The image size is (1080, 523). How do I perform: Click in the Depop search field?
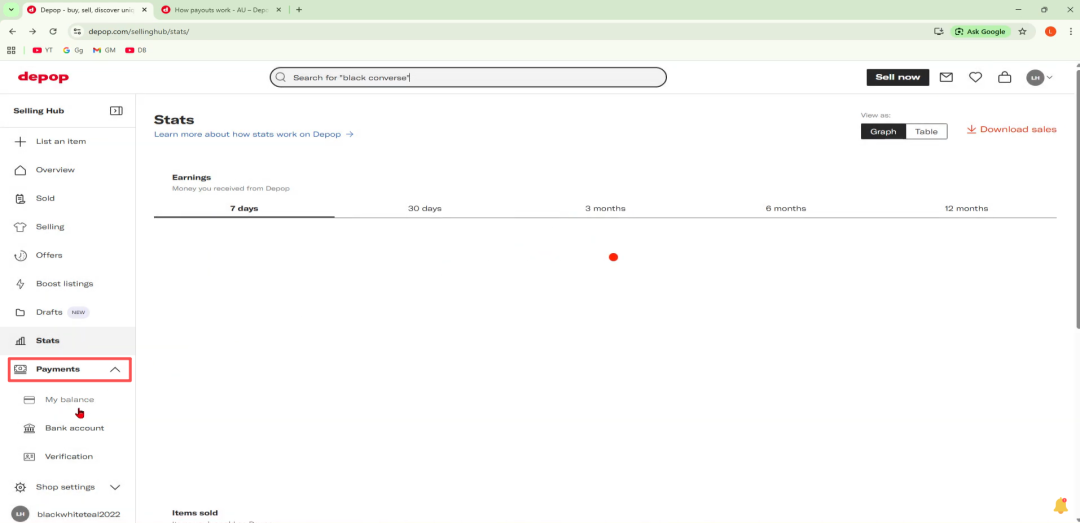(468, 77)
